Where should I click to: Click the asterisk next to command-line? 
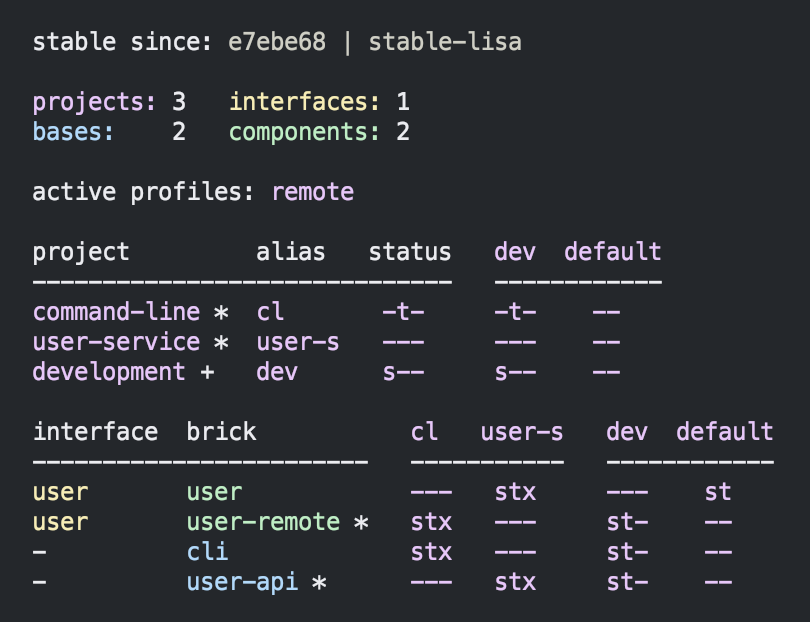[221, 313]
